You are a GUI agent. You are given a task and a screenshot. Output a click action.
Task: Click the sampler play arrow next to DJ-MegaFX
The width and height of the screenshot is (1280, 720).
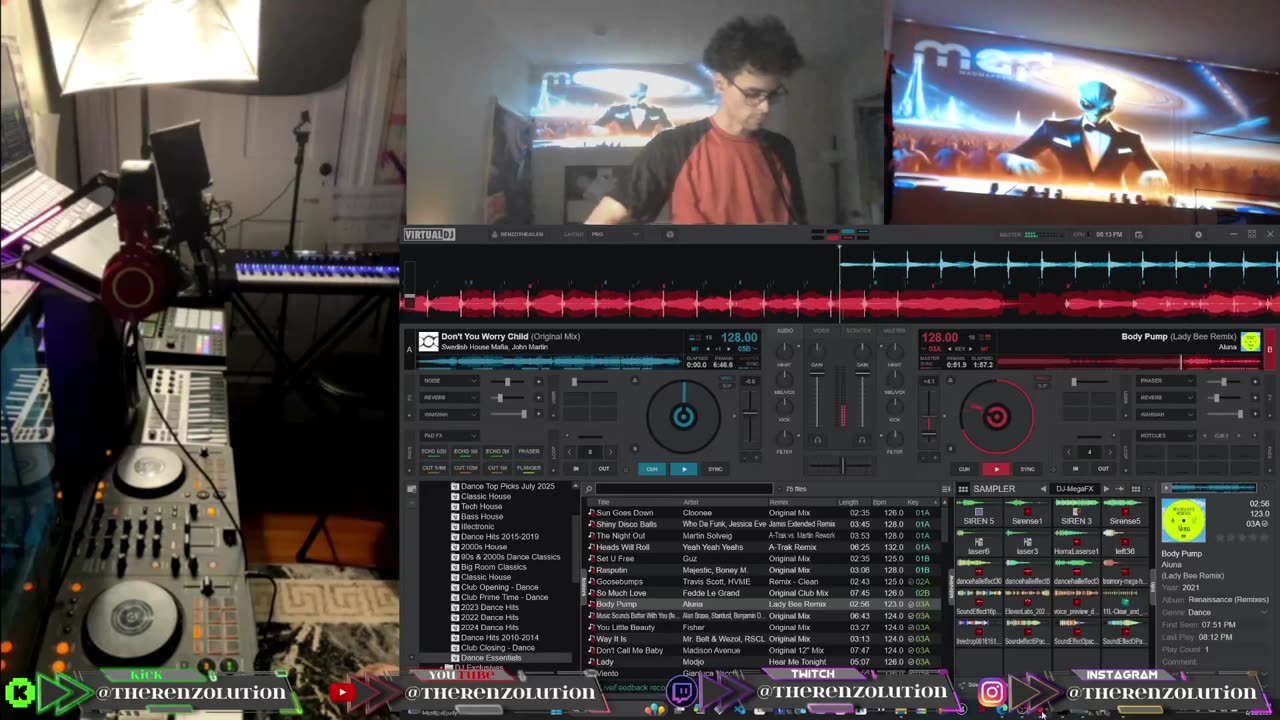[x=1106, y=489]
